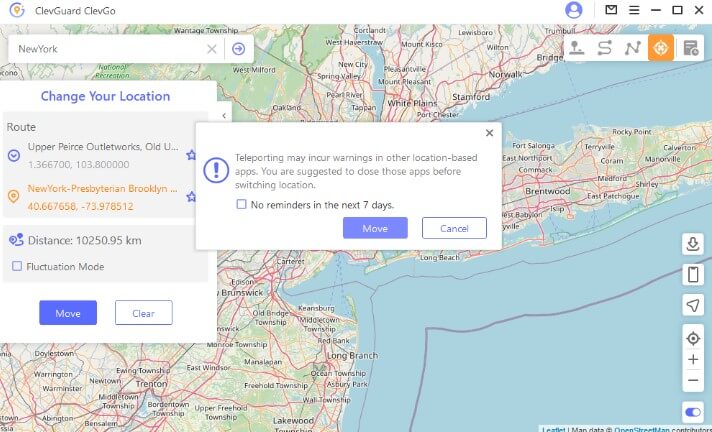Submit search with the arrow button
The image size is (712, 432).
(x=238, y=49)
